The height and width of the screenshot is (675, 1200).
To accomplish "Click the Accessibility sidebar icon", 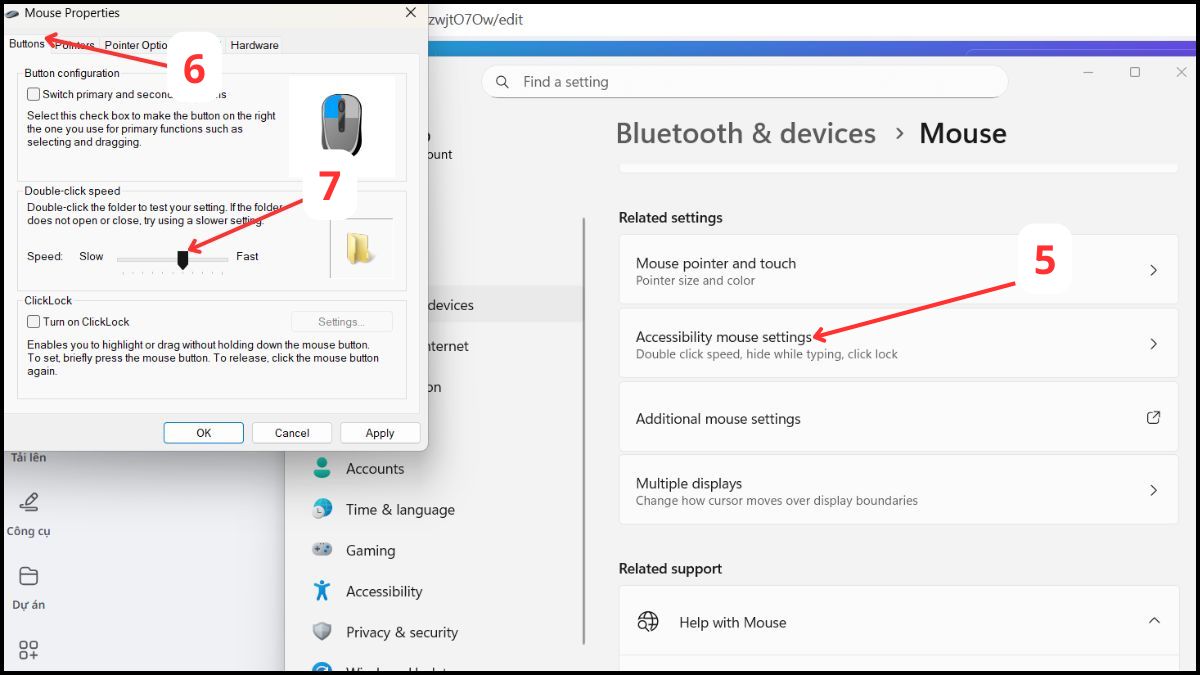I will (x=322, y=591).
